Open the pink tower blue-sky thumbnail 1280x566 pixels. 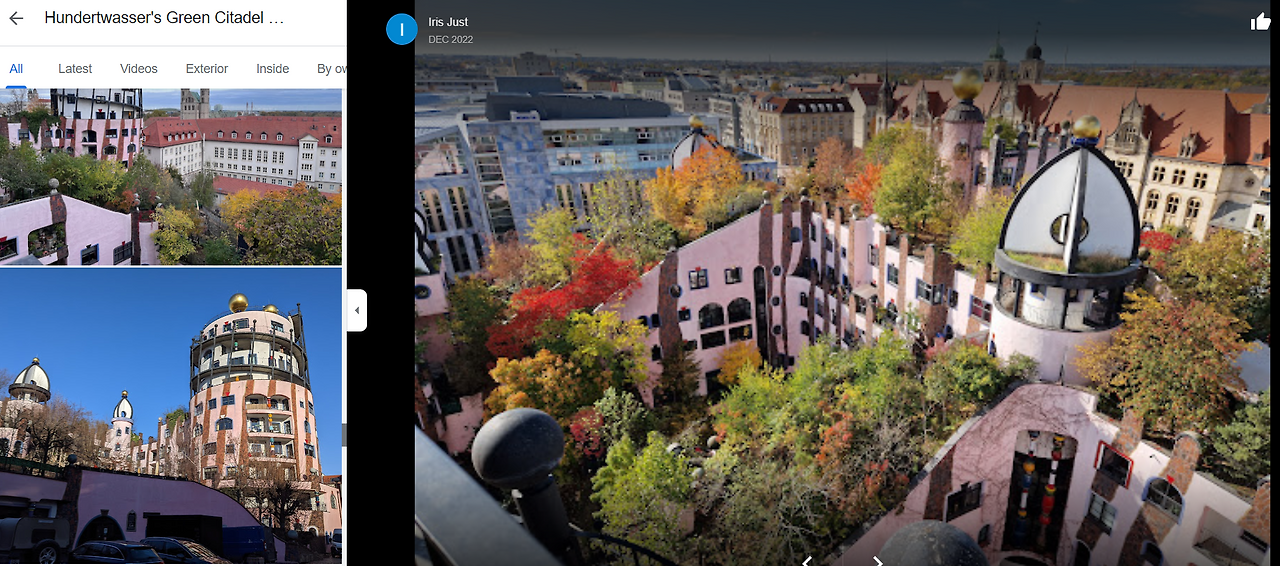(171, 415)
